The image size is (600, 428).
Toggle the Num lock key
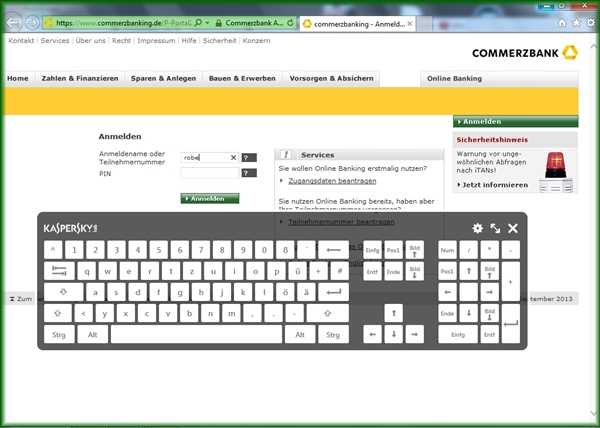[447, 250]
